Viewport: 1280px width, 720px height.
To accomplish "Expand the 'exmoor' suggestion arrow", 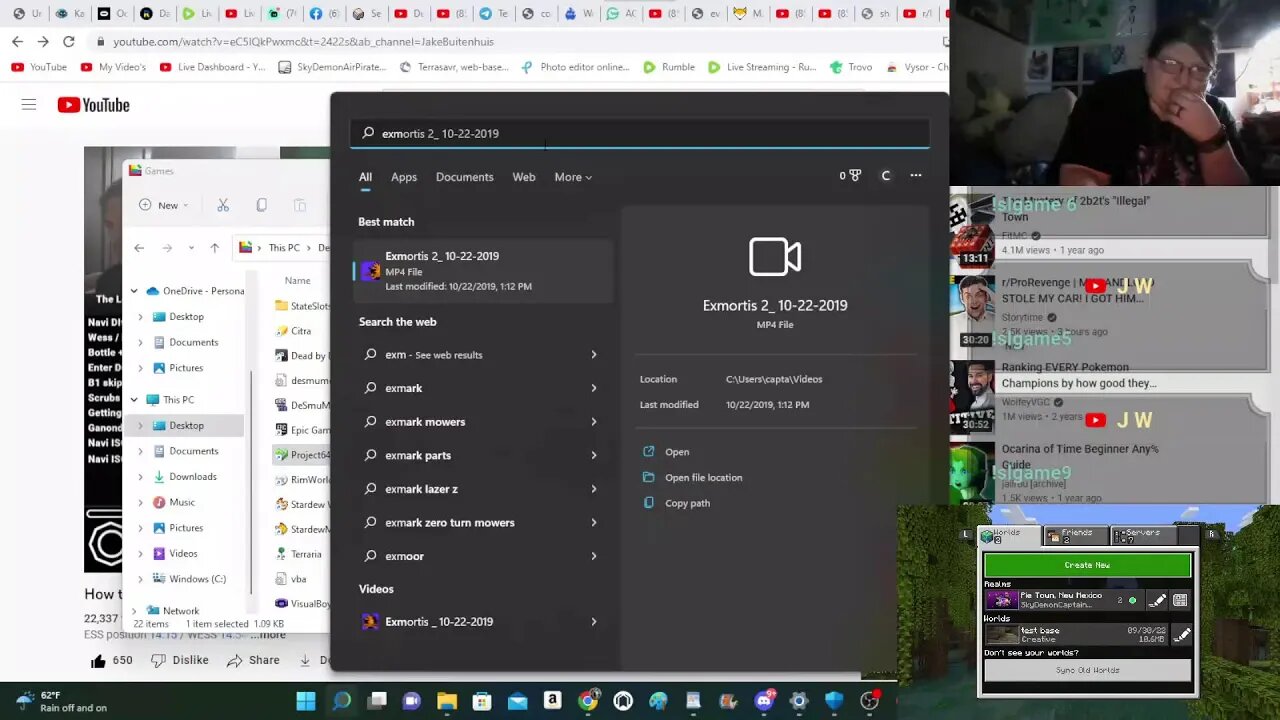I will pyautogui.click(x=593, y=556).
